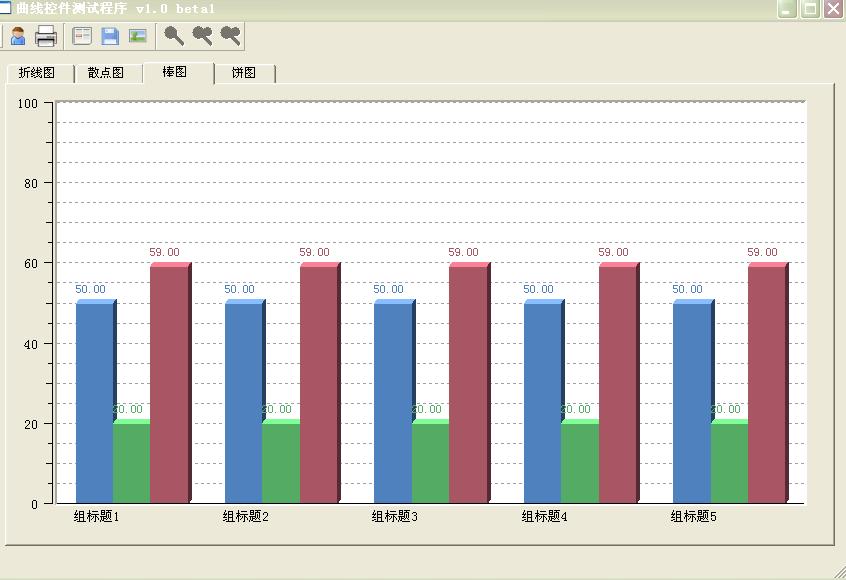Click the 组标题3 group label
This screenshot has width=846, height=580.
coord(394,516)
